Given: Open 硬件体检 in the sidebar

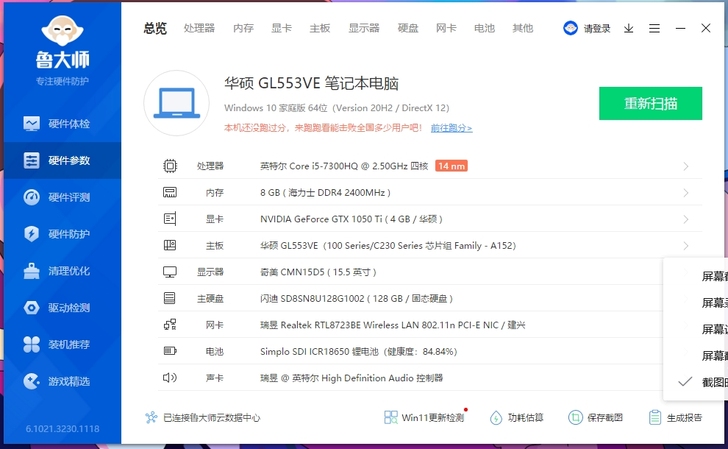Looking at the screenshot, I should [x=60, y=124].
